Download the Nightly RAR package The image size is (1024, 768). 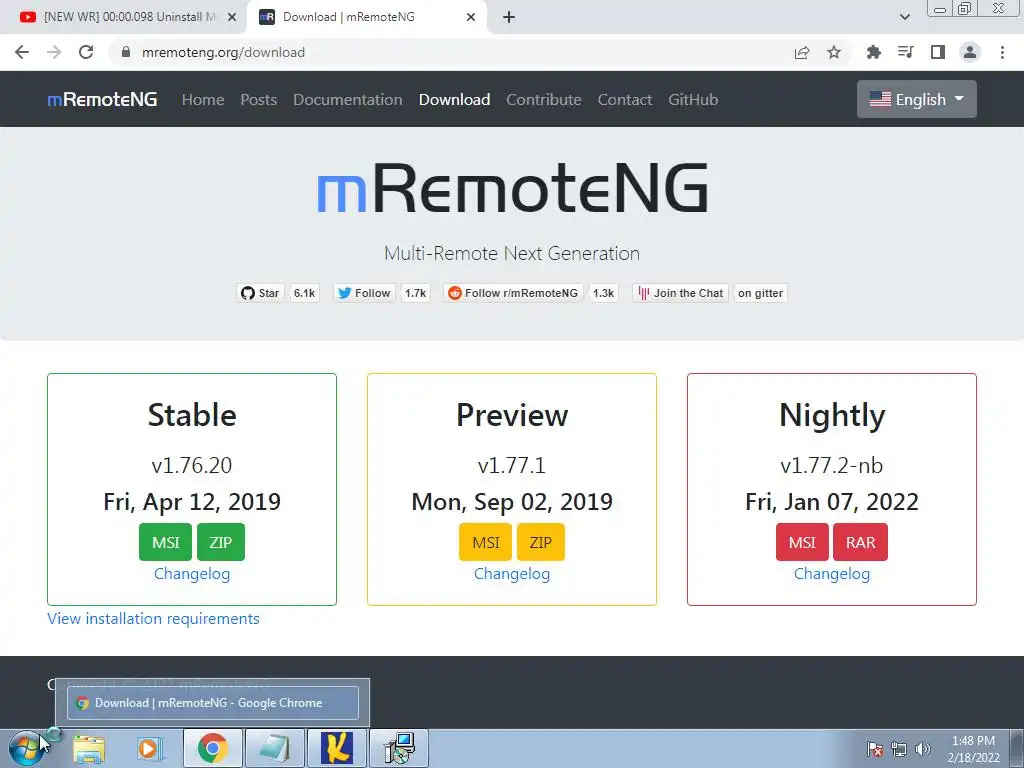tap(860, 542)
